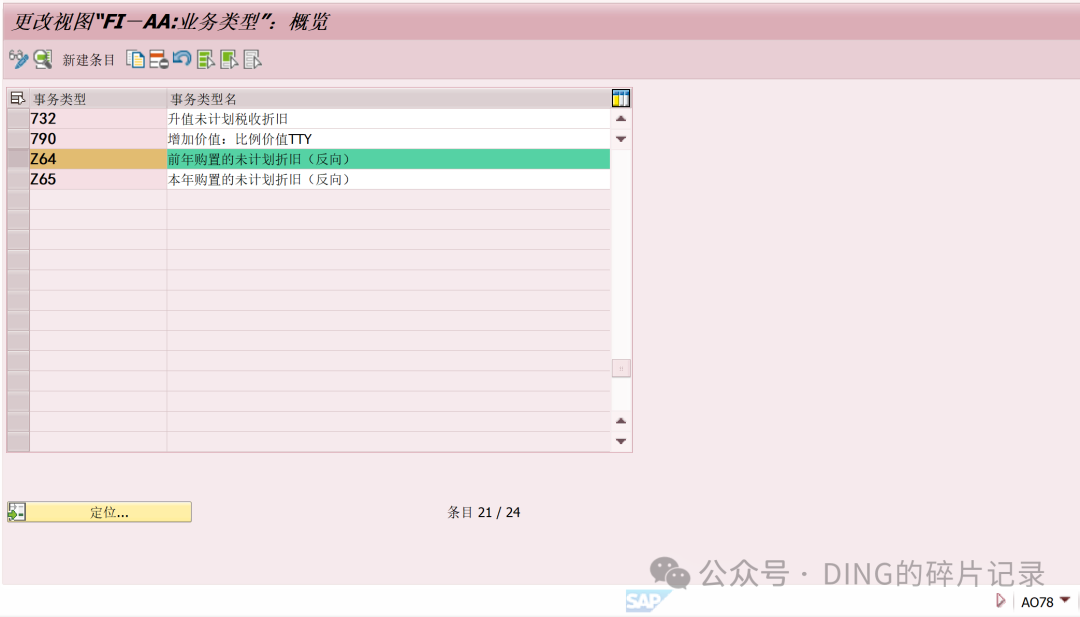Click the 新建条目 button
Image resolution: width=1080 pixels, height=617 pixels.
coord(88,60)
